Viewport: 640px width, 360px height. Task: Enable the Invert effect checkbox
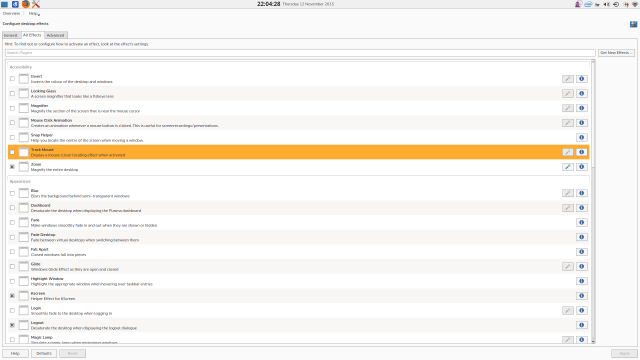(x=12, y=79)
